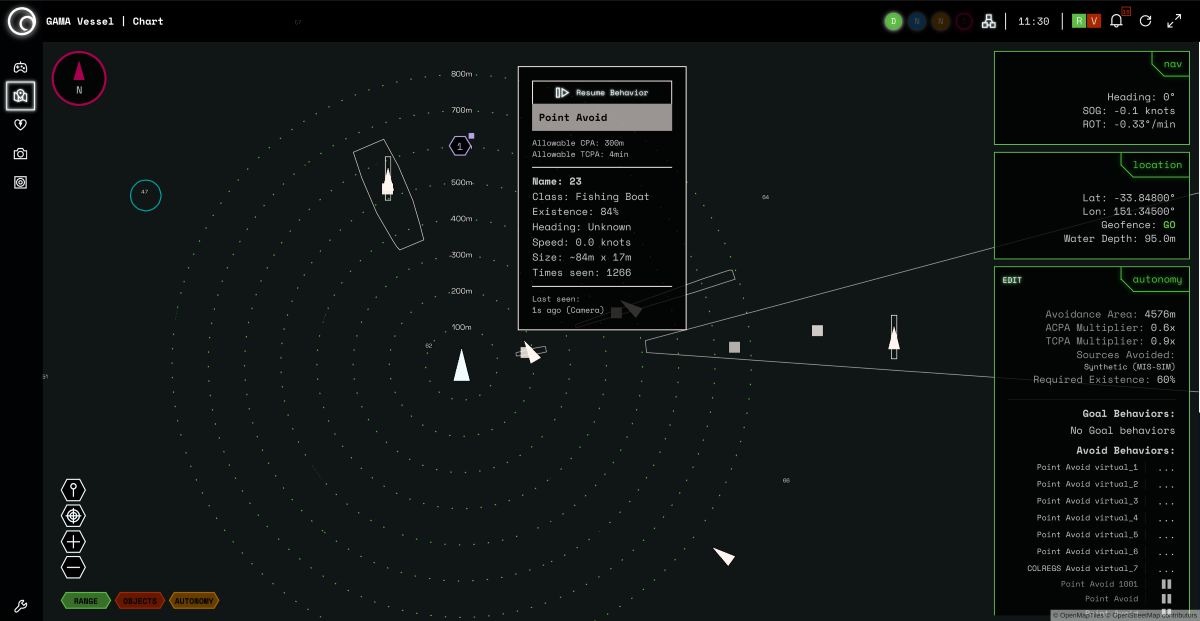Select the nav panel tab
Screen dimensions: 1200x621
click(x=1171, y=64)
